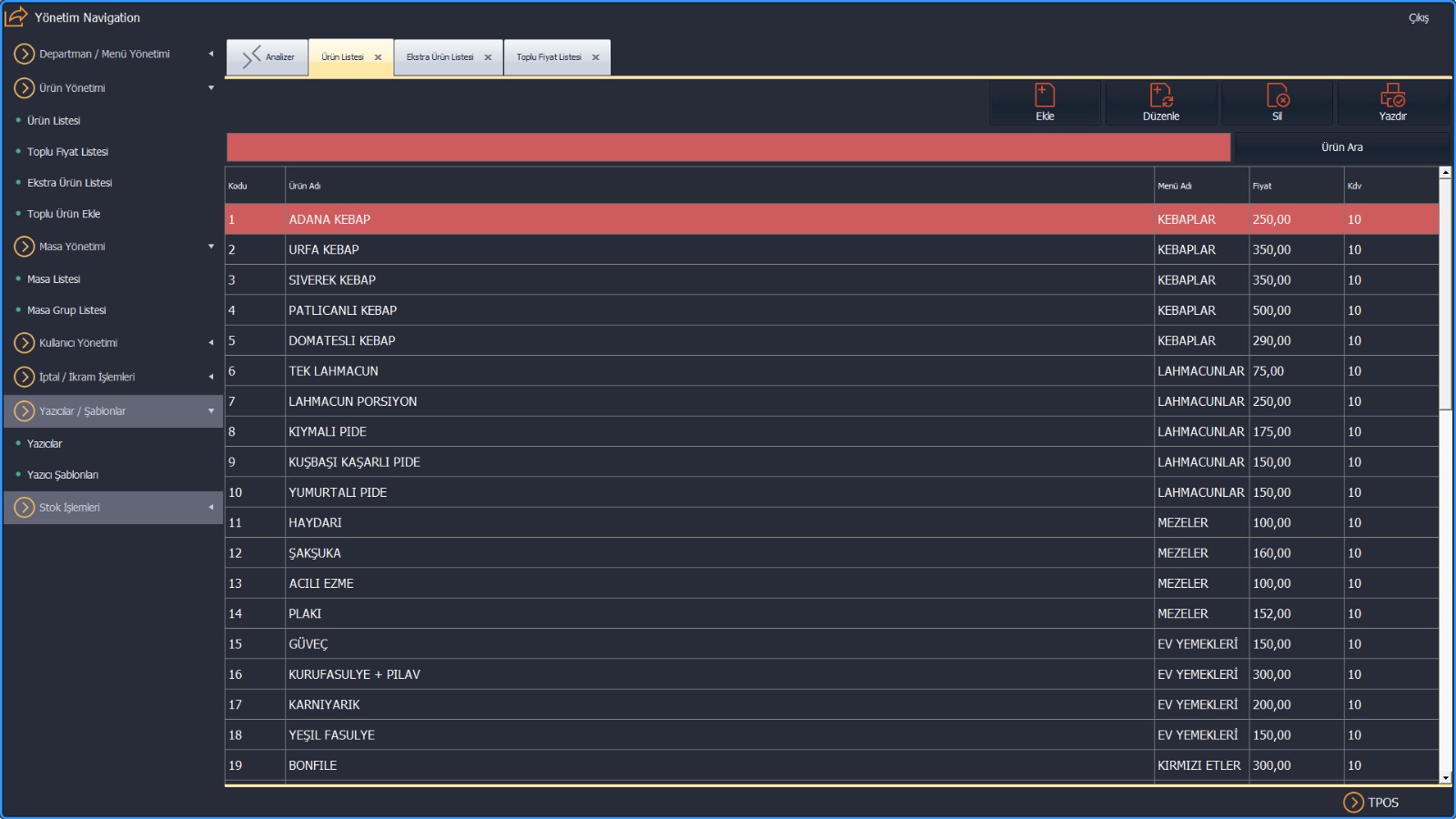The width and height of the screenshot is (1456, 819).
Task: Collapse the Ürün Yönetimi section arrow
Action: pyautogui.click(x=211, y=88)
